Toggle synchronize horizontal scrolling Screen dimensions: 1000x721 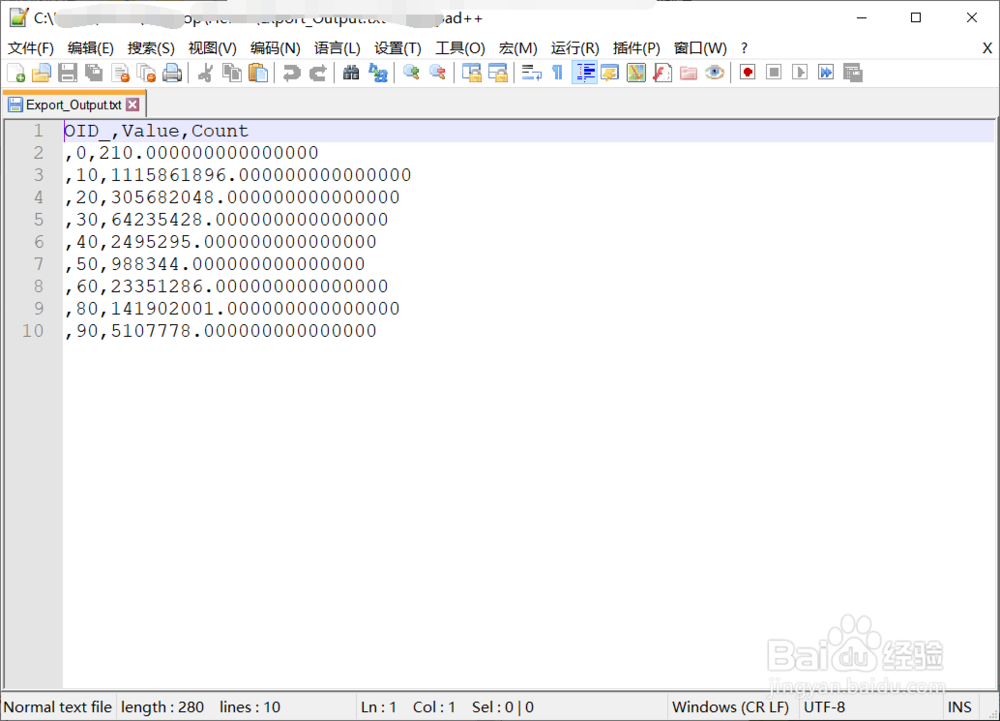pos(497,73)
